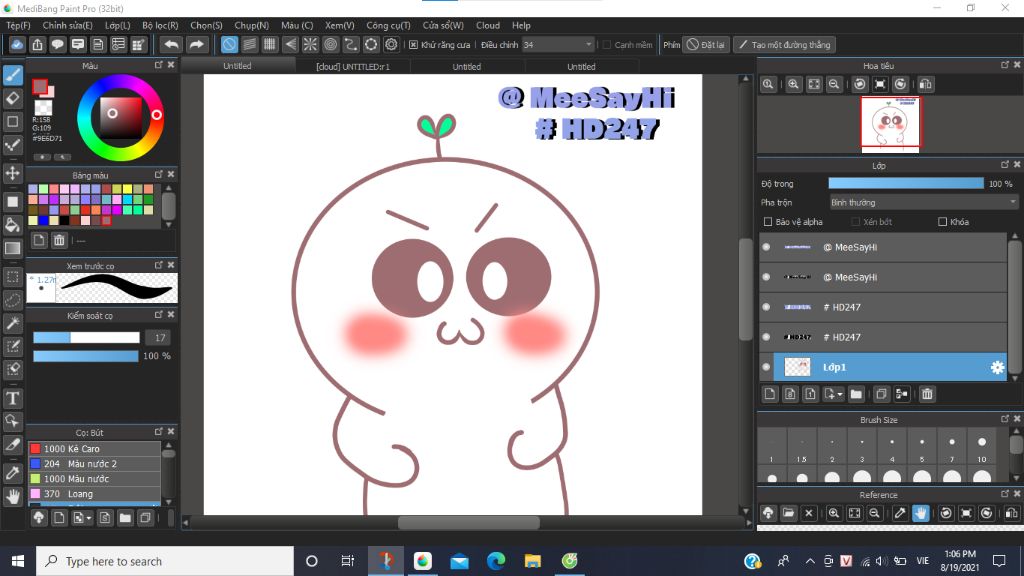Enable the Khóa layer lock checkbox
This screenshot has height=576, width=1024.
942,222
